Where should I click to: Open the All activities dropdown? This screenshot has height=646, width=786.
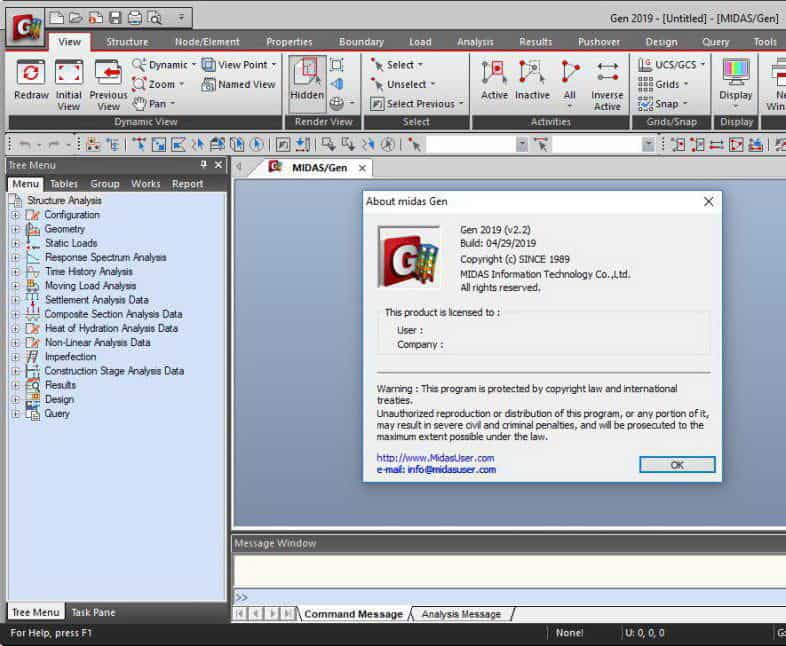569,106
